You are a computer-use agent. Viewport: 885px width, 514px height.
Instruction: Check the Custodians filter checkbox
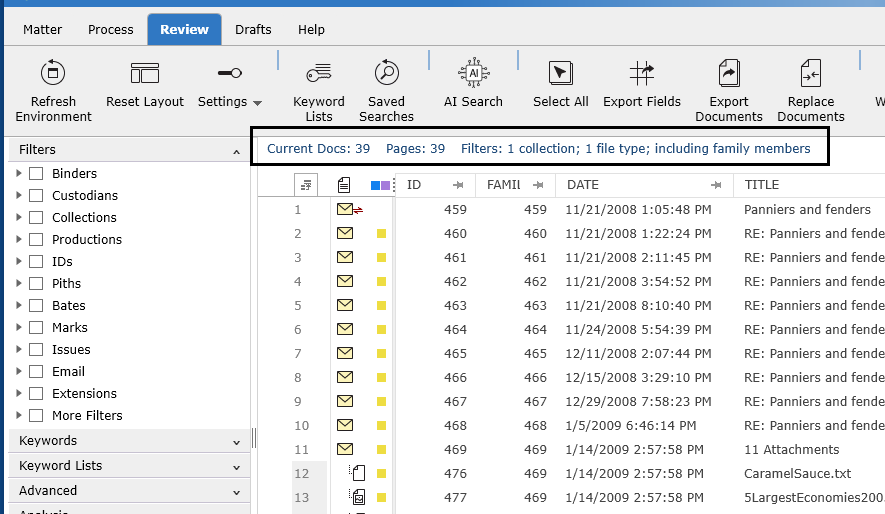[36, 195]
